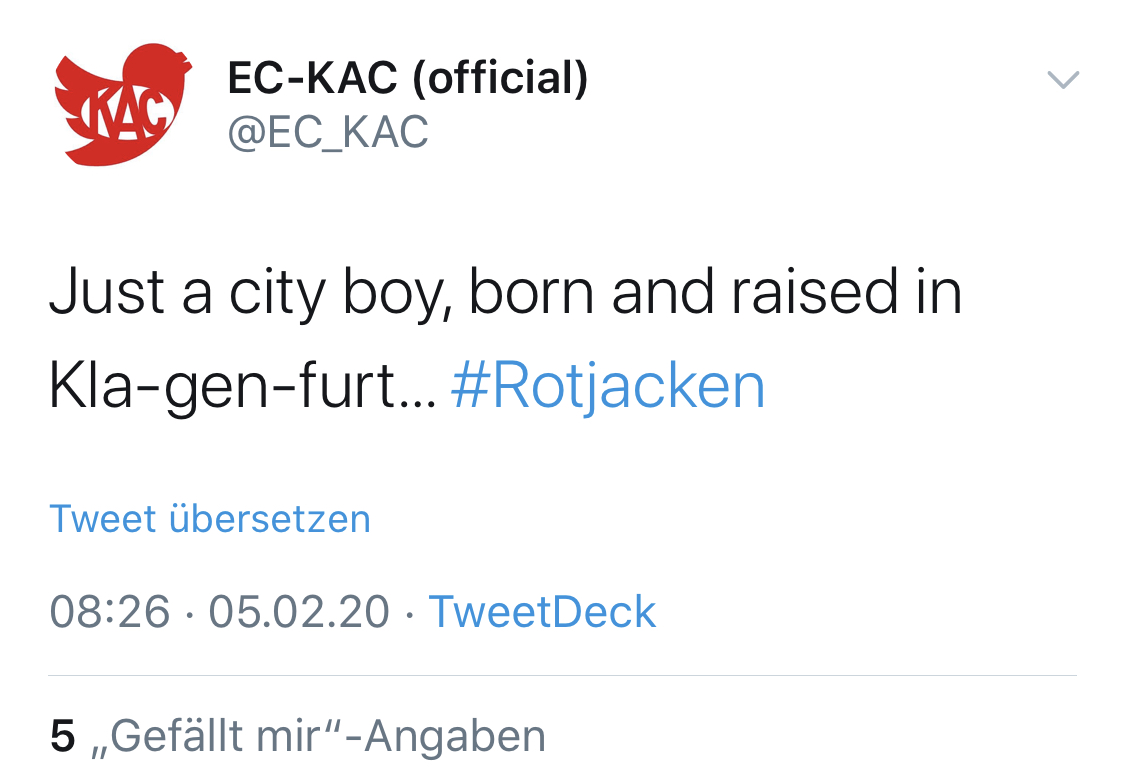Click the word "übersetzen" in the translate link
This screenshot has width=1125, height=778.
click(x=270, y=519)
